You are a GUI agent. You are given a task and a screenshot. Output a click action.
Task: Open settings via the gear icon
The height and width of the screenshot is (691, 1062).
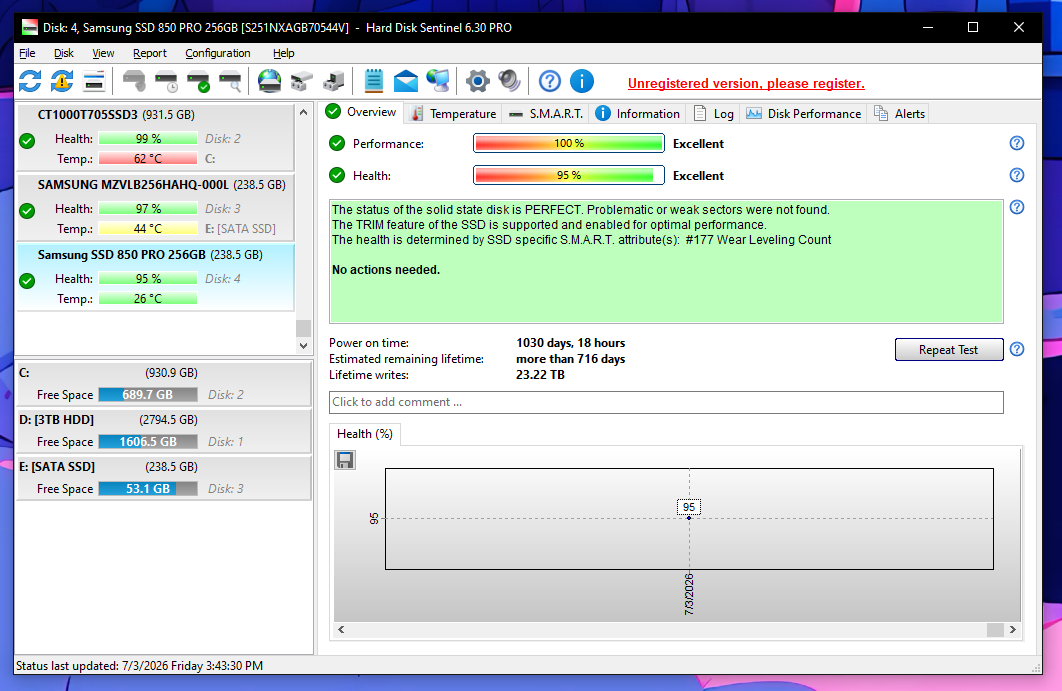[x=477, y=81]
